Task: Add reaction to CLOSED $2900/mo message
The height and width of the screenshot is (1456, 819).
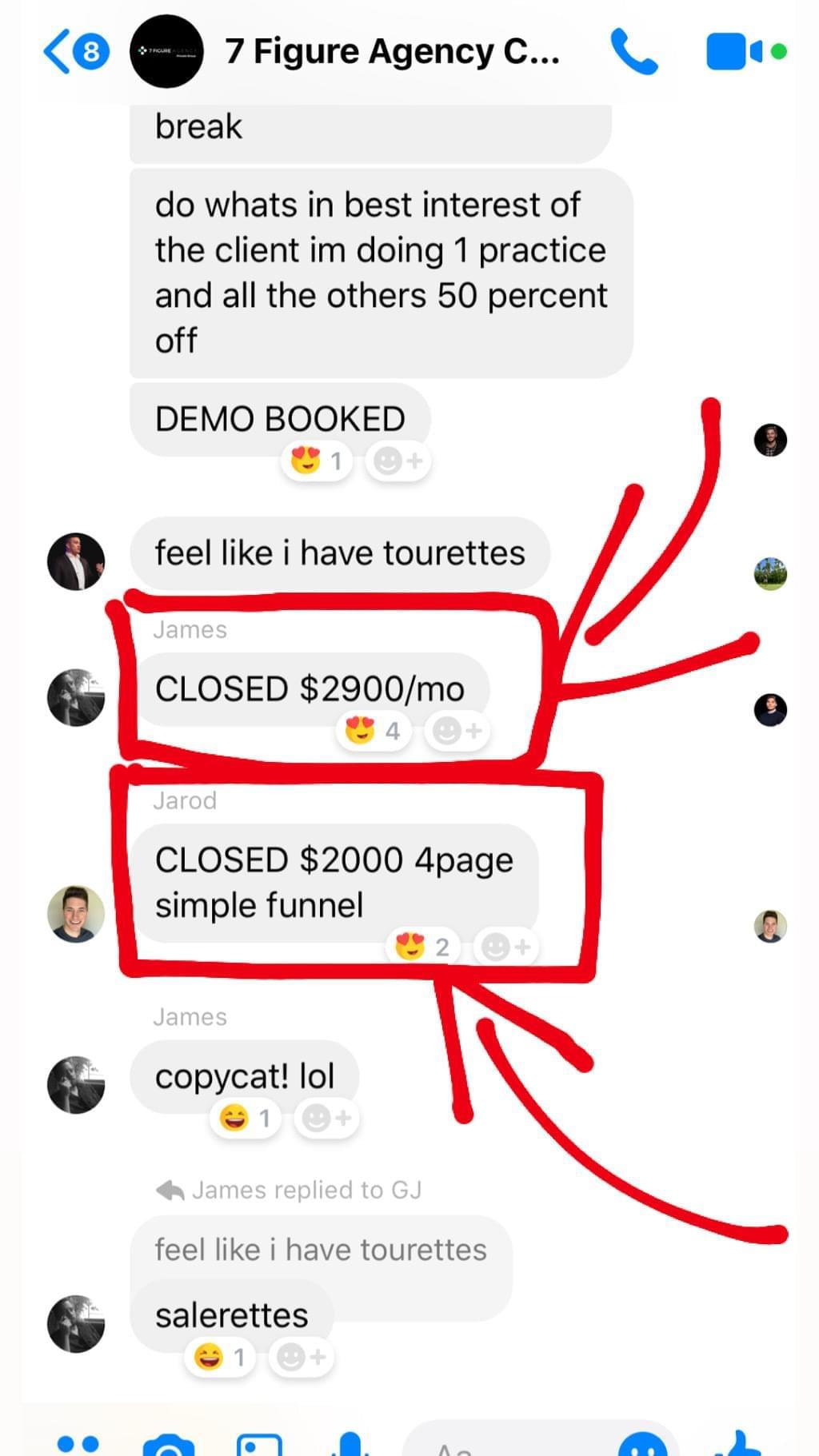Action: [457, 731]
